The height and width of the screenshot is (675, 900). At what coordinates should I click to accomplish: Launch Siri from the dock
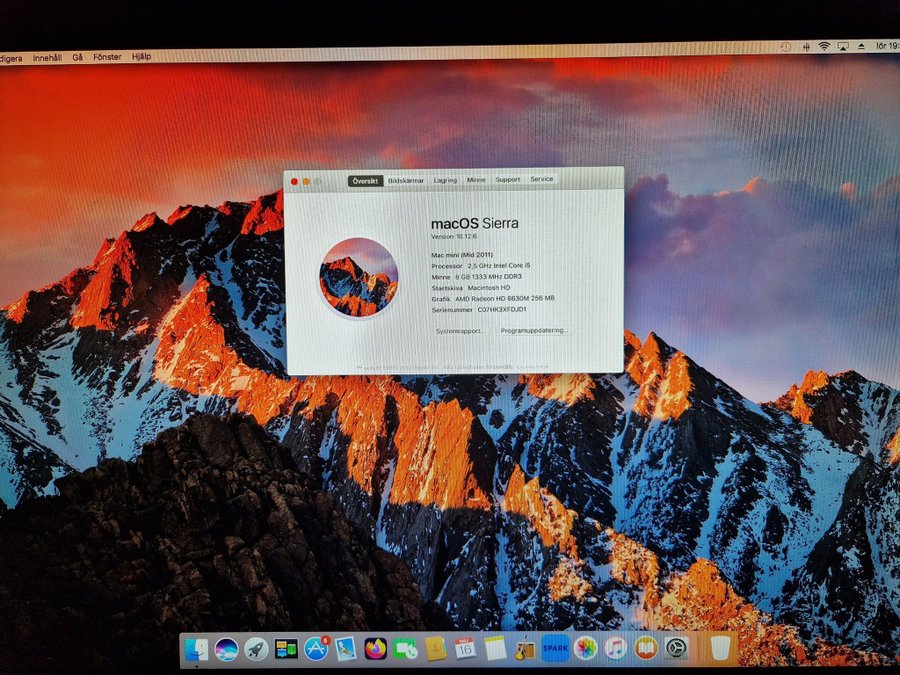point(226,649)
